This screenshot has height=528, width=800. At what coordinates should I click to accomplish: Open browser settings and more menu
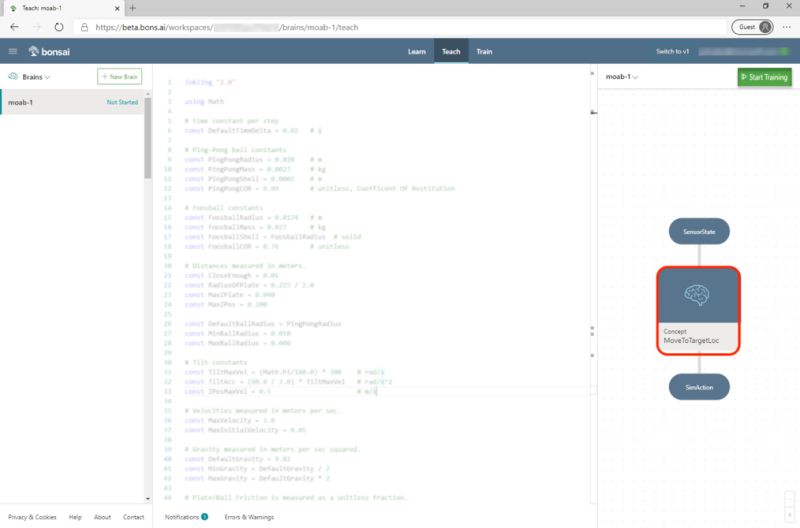tap(786, 27)
